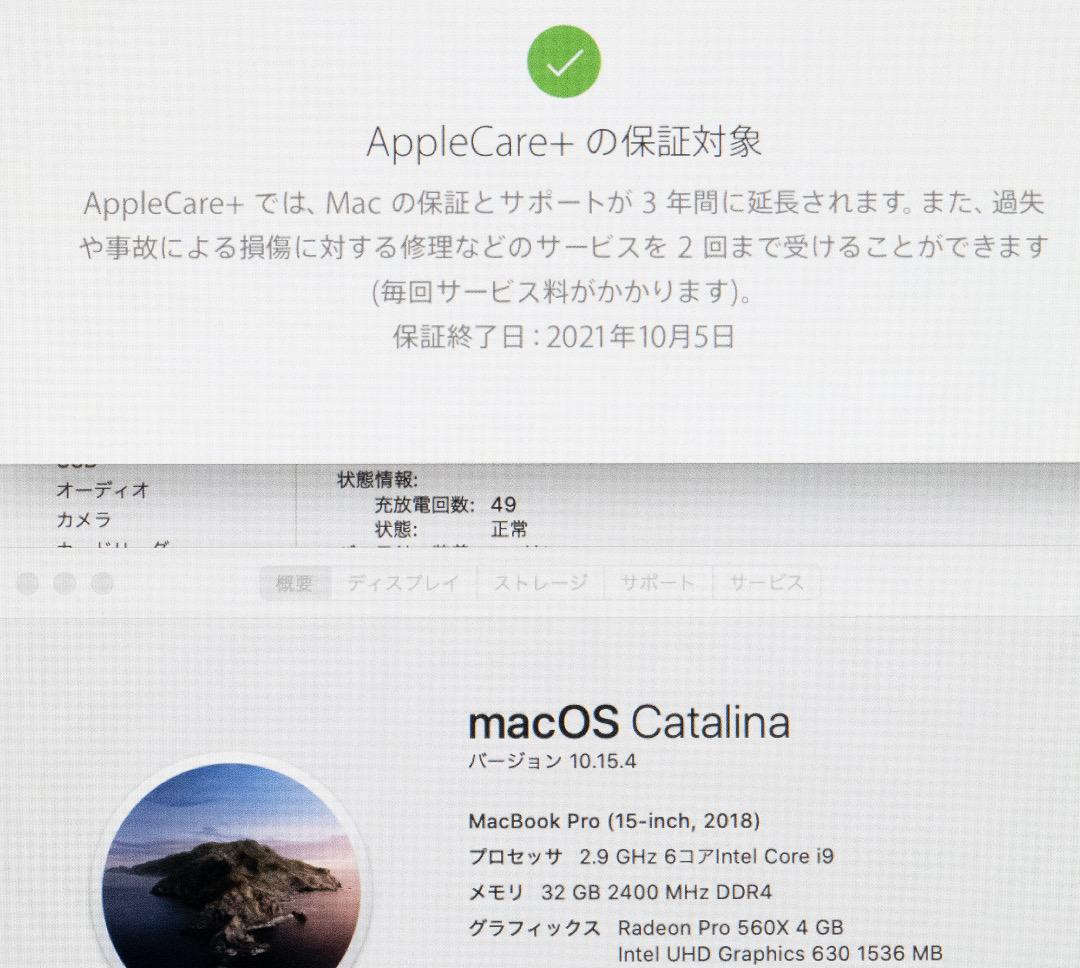Click the バージョン 10.15.4 text
Image resolution: width=1080 pixels, height=968 pixels.
552,761
